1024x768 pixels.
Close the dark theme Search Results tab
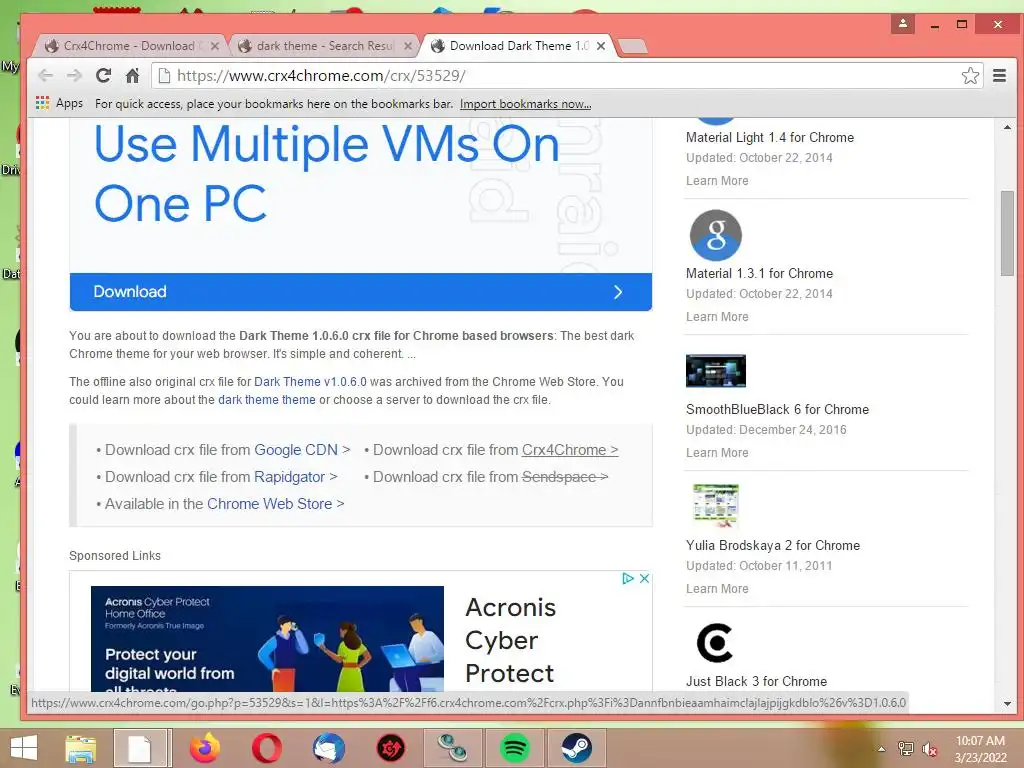[x=408, y=46]
